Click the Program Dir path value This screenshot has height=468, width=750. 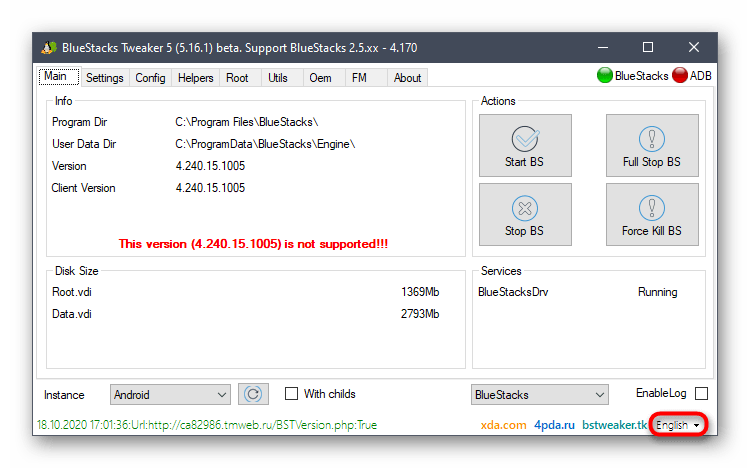[x=247, y=122]
